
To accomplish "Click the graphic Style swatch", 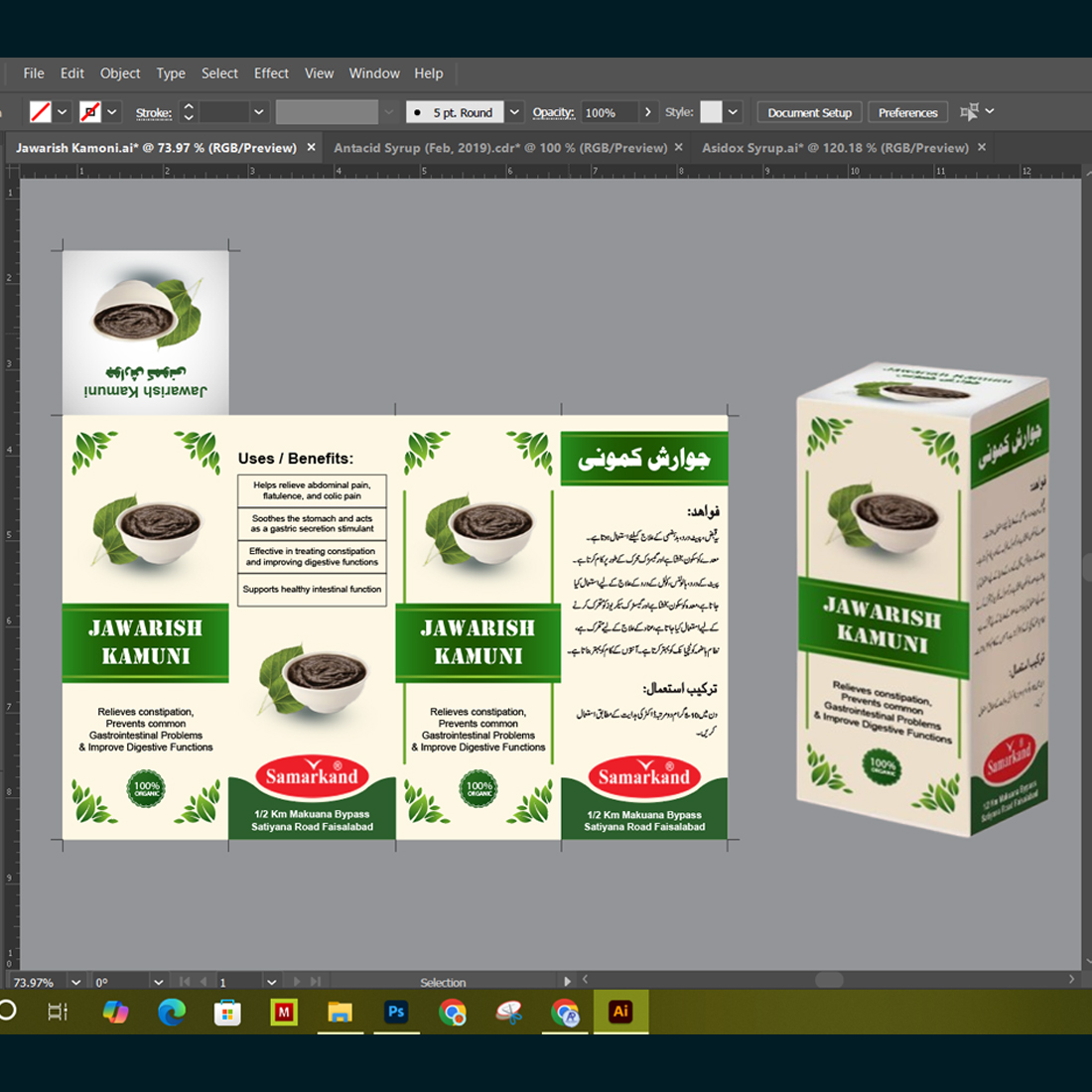I will tap(711, 112).
